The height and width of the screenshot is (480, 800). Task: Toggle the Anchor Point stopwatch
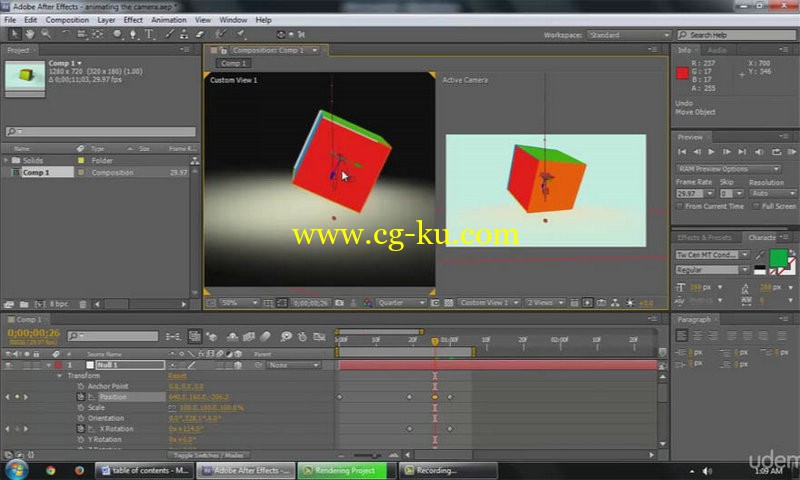[81, 386]
